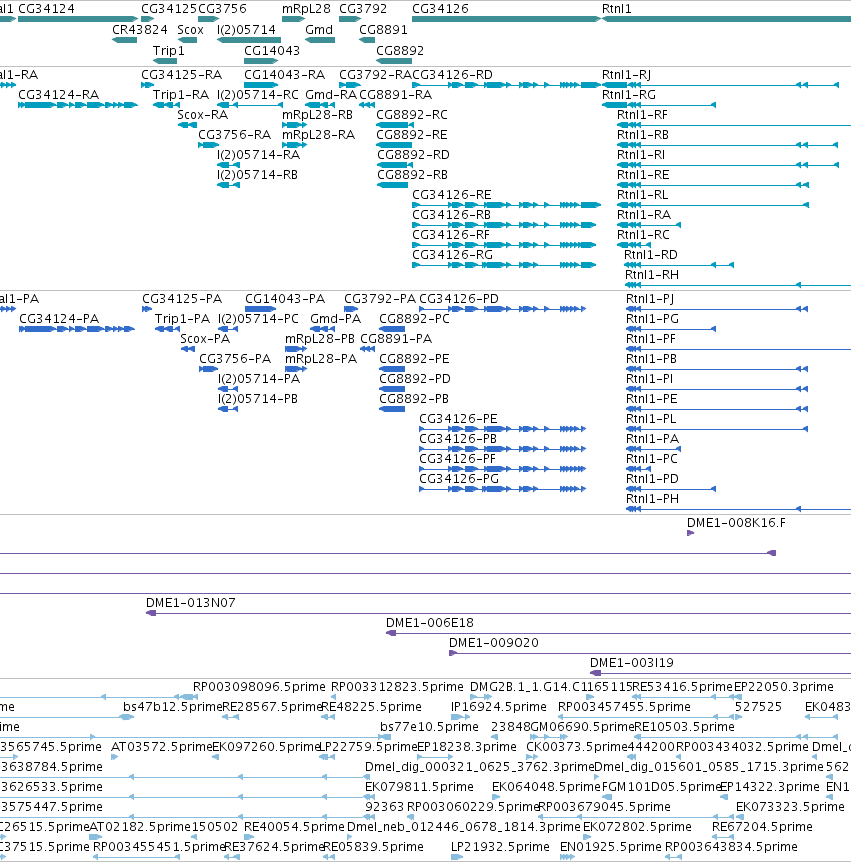Select EST RP003098096.5prime label
This screenshot has width=851, height=862.
click(259, 687)
